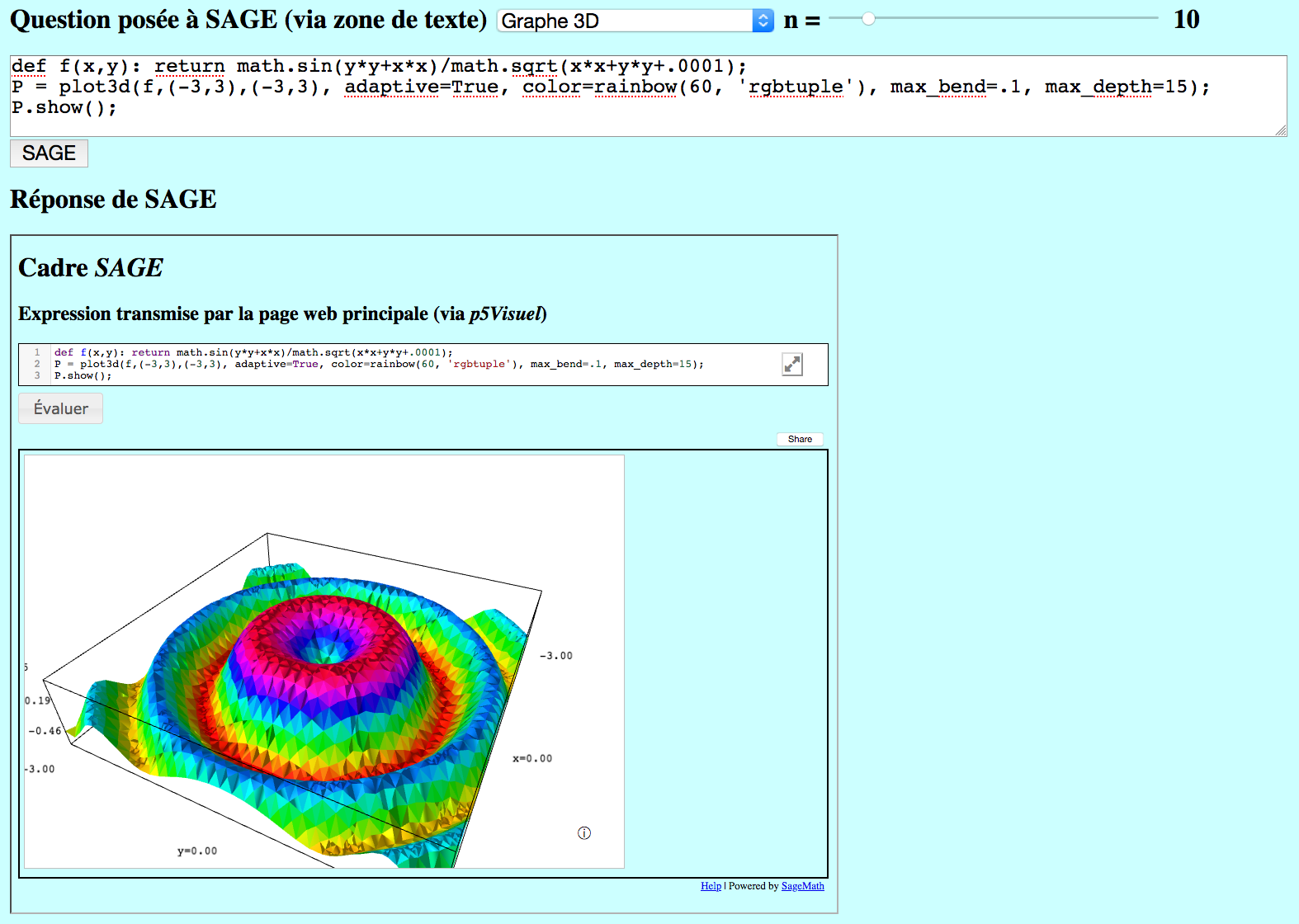Click the Cadre SAGE heading
1299x924 pixels.
[91, 267]
